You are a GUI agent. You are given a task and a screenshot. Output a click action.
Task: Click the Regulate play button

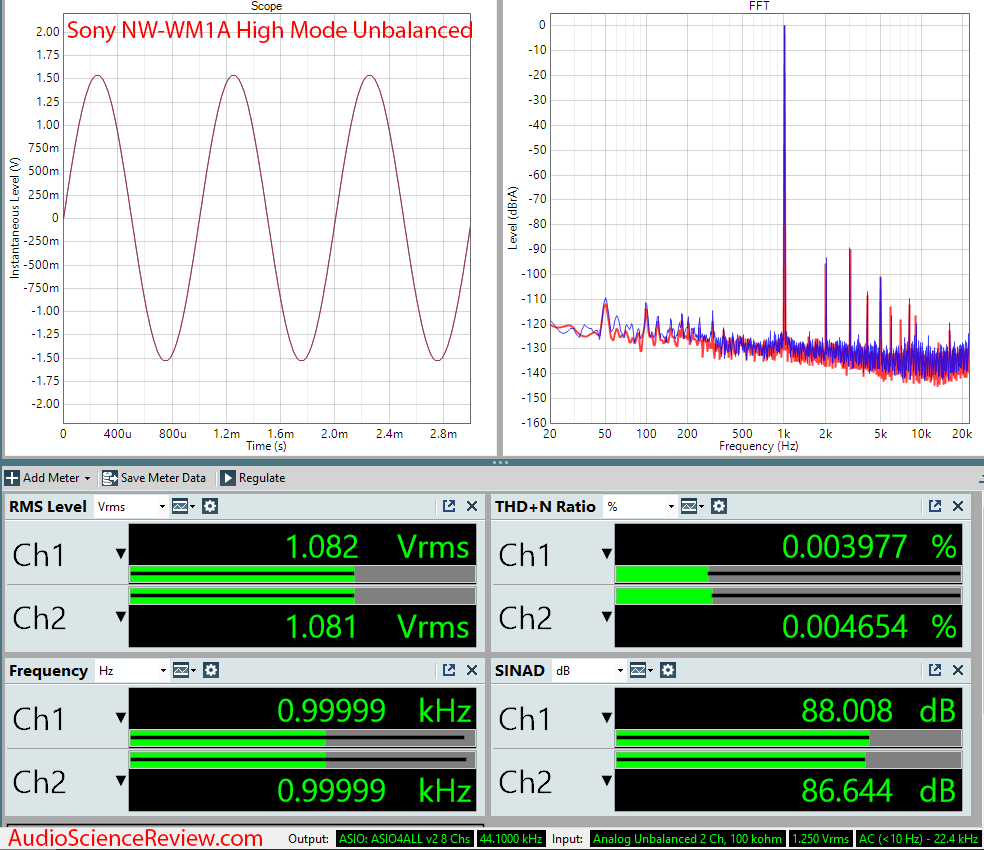[x=228, y=478]
